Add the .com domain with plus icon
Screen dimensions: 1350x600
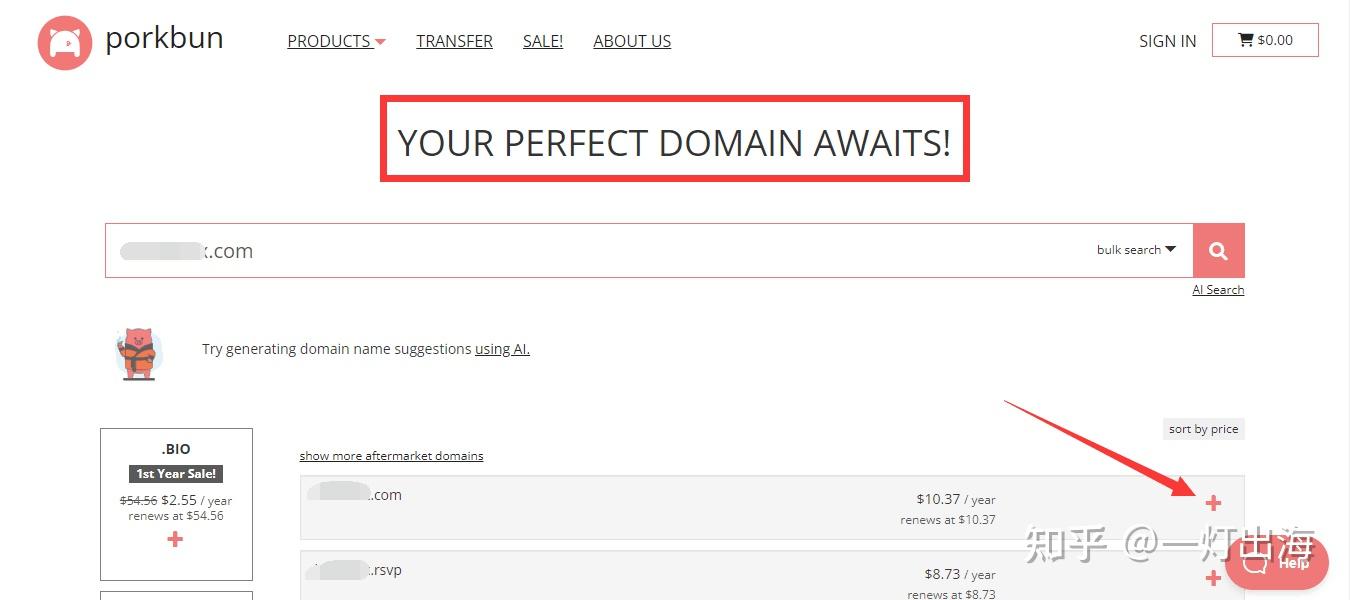[x=1213, y=503]
